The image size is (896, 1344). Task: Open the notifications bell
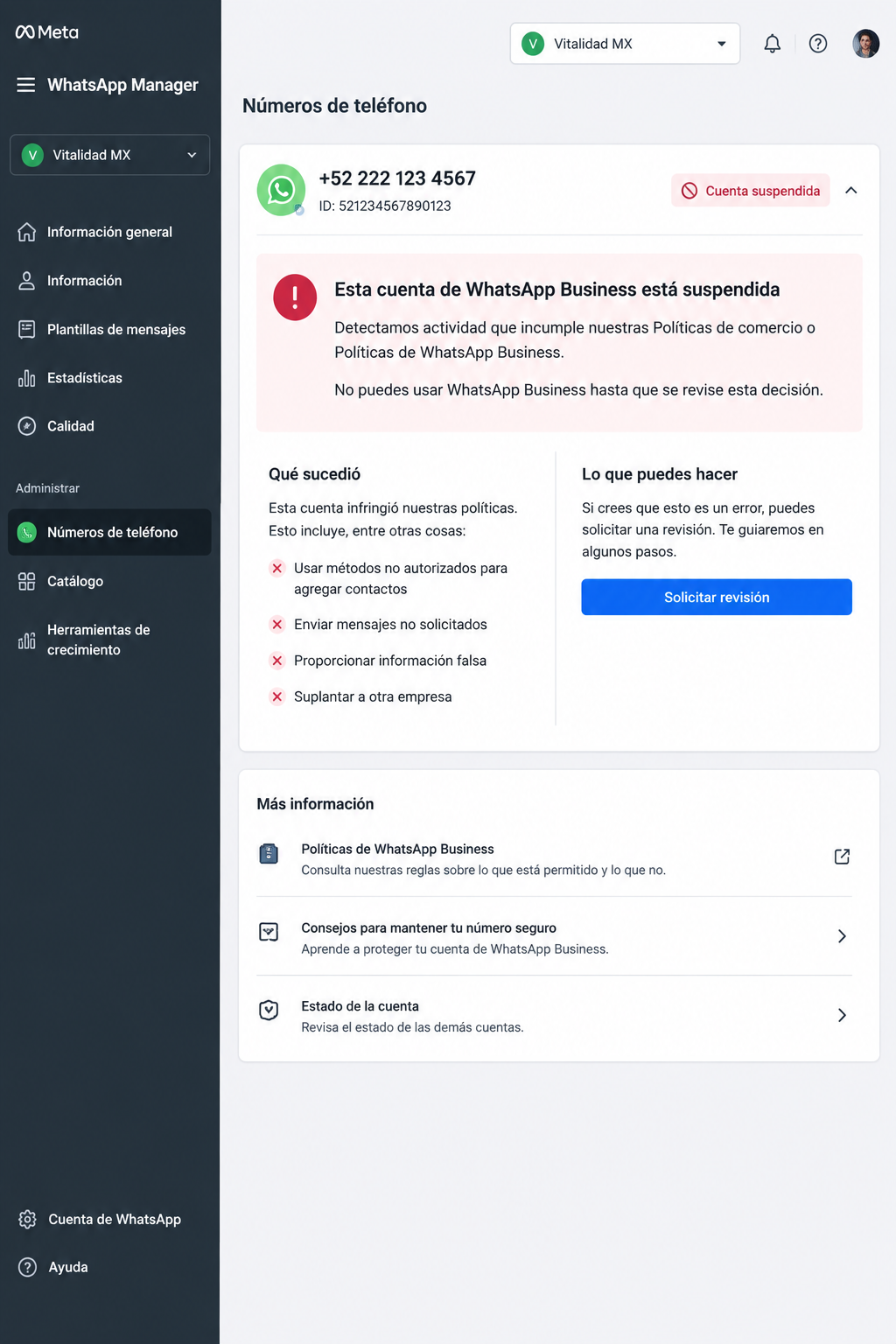pos(772,44)
